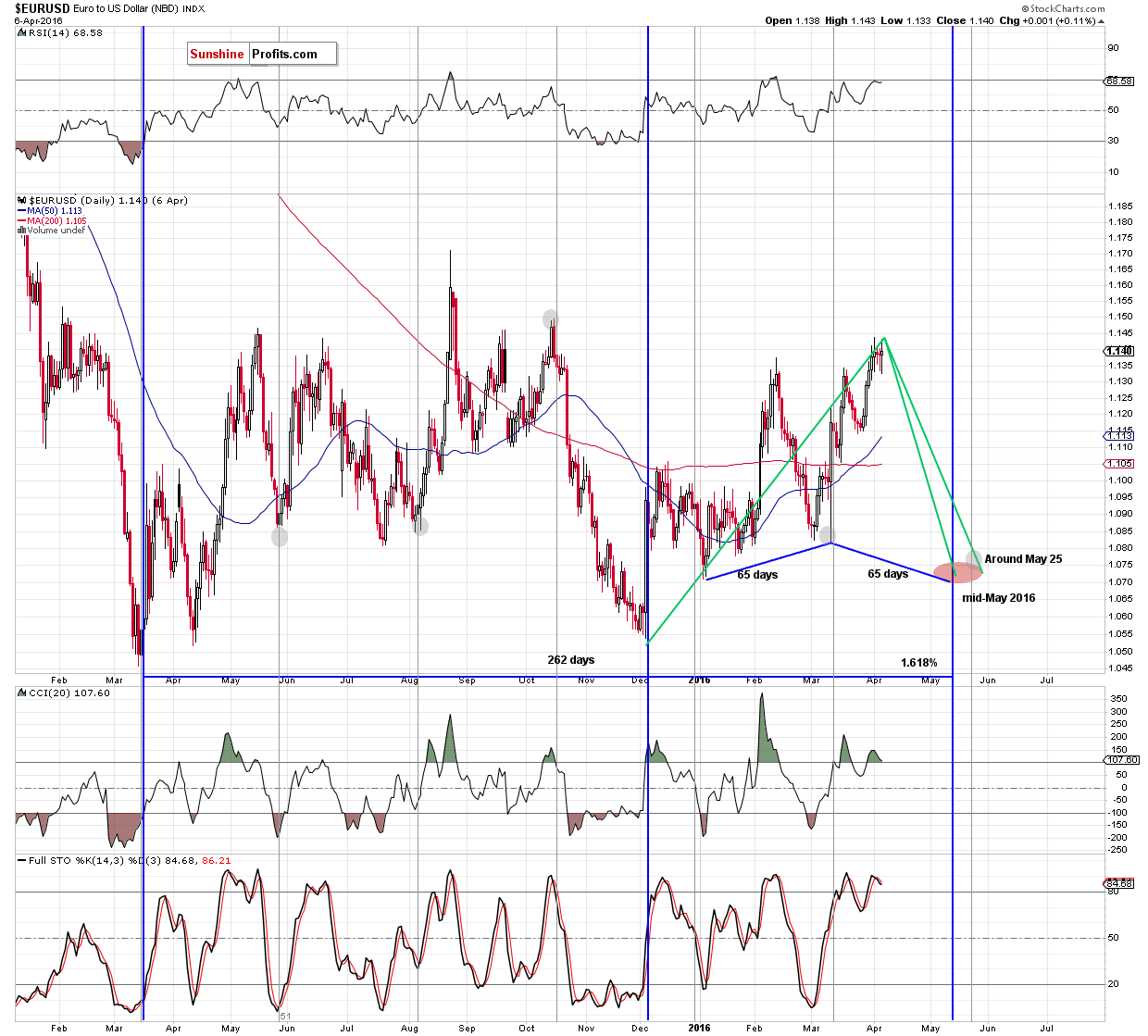Viewport: 1148px width, 1036px height.
Task: Click the Chg +0.001 (+0.11%) value
Action: pyautogui.click(x=1046, y=20)
